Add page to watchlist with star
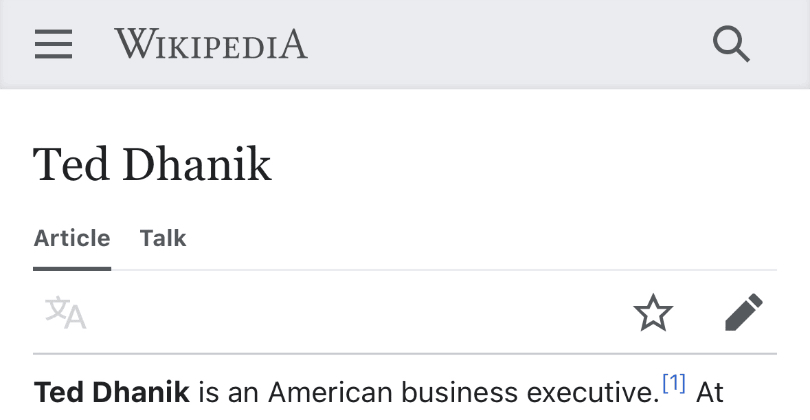Screen dimensions: 810x420 (x=653, y=313)
